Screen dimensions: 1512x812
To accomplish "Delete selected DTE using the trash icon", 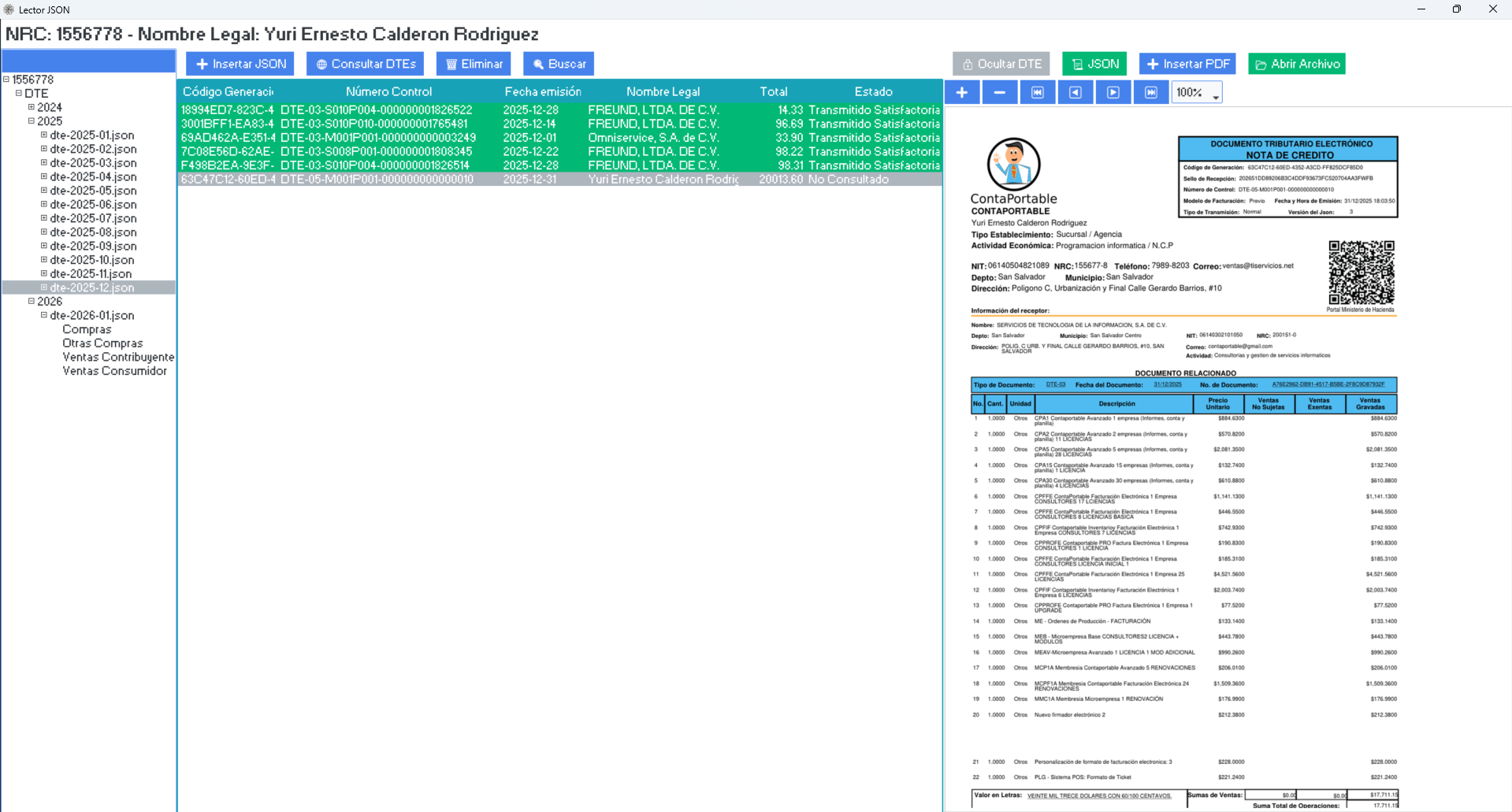I will click(473, 64).
